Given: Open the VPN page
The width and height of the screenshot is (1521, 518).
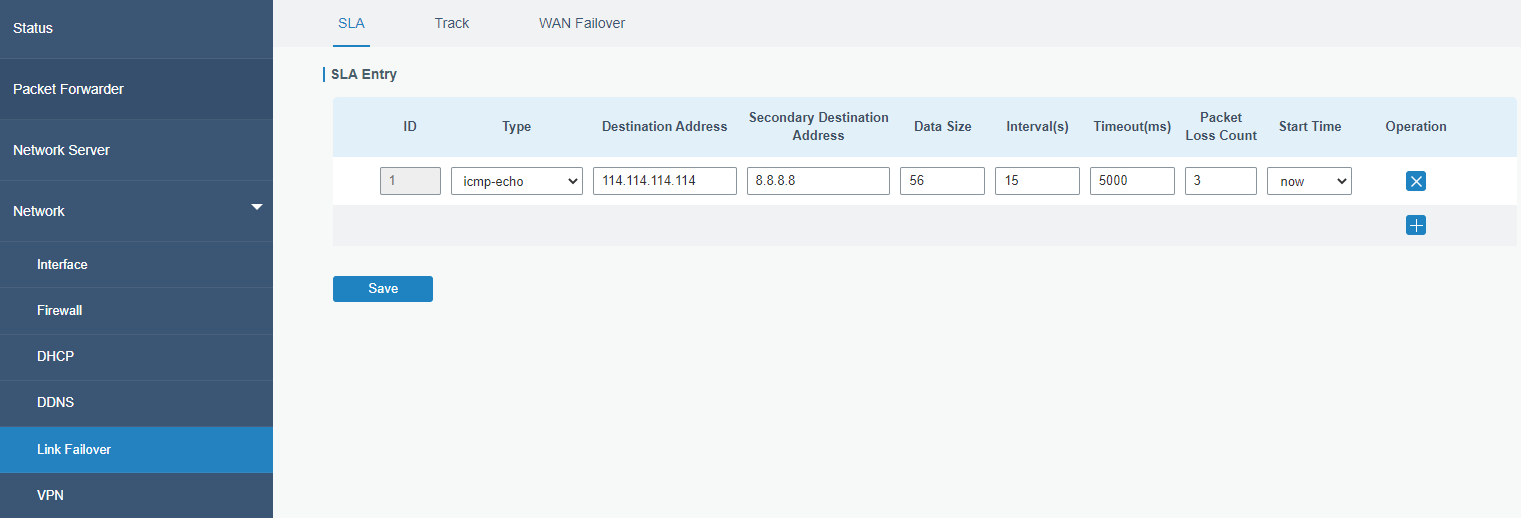Looking at the screenshot, I should tap(50, 495).
